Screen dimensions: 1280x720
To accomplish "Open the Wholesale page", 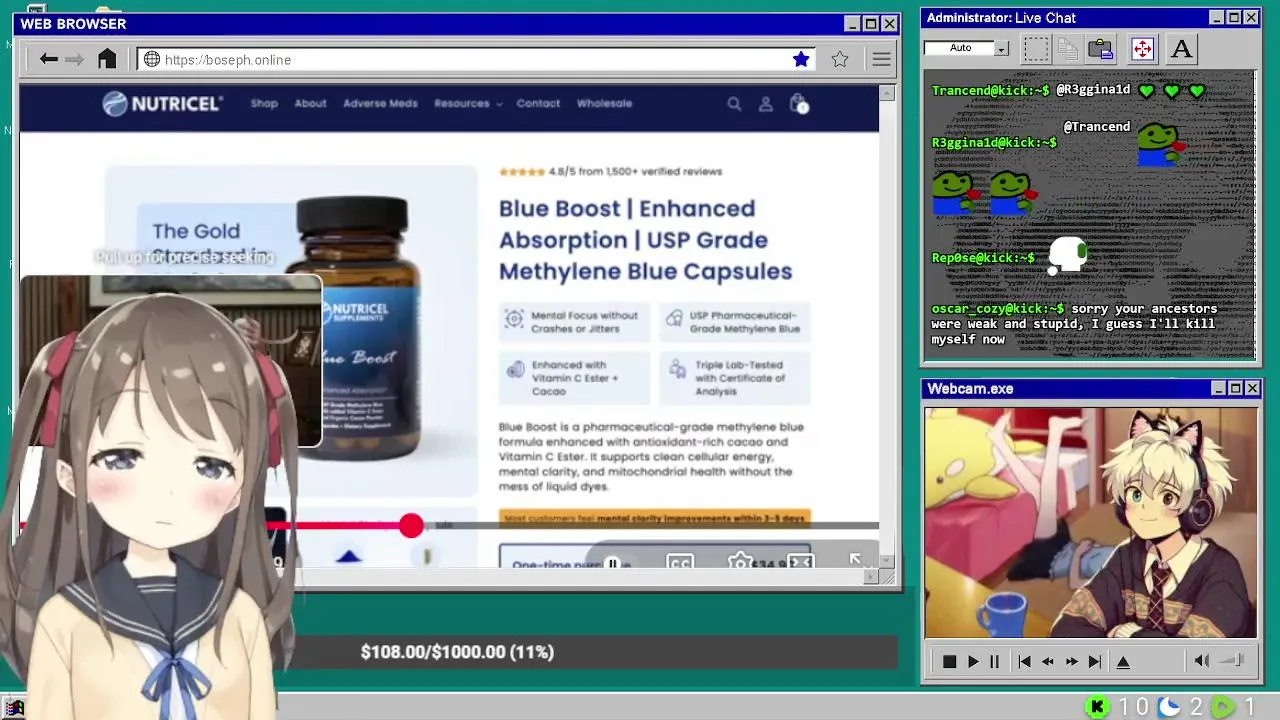I will point(604,103).
